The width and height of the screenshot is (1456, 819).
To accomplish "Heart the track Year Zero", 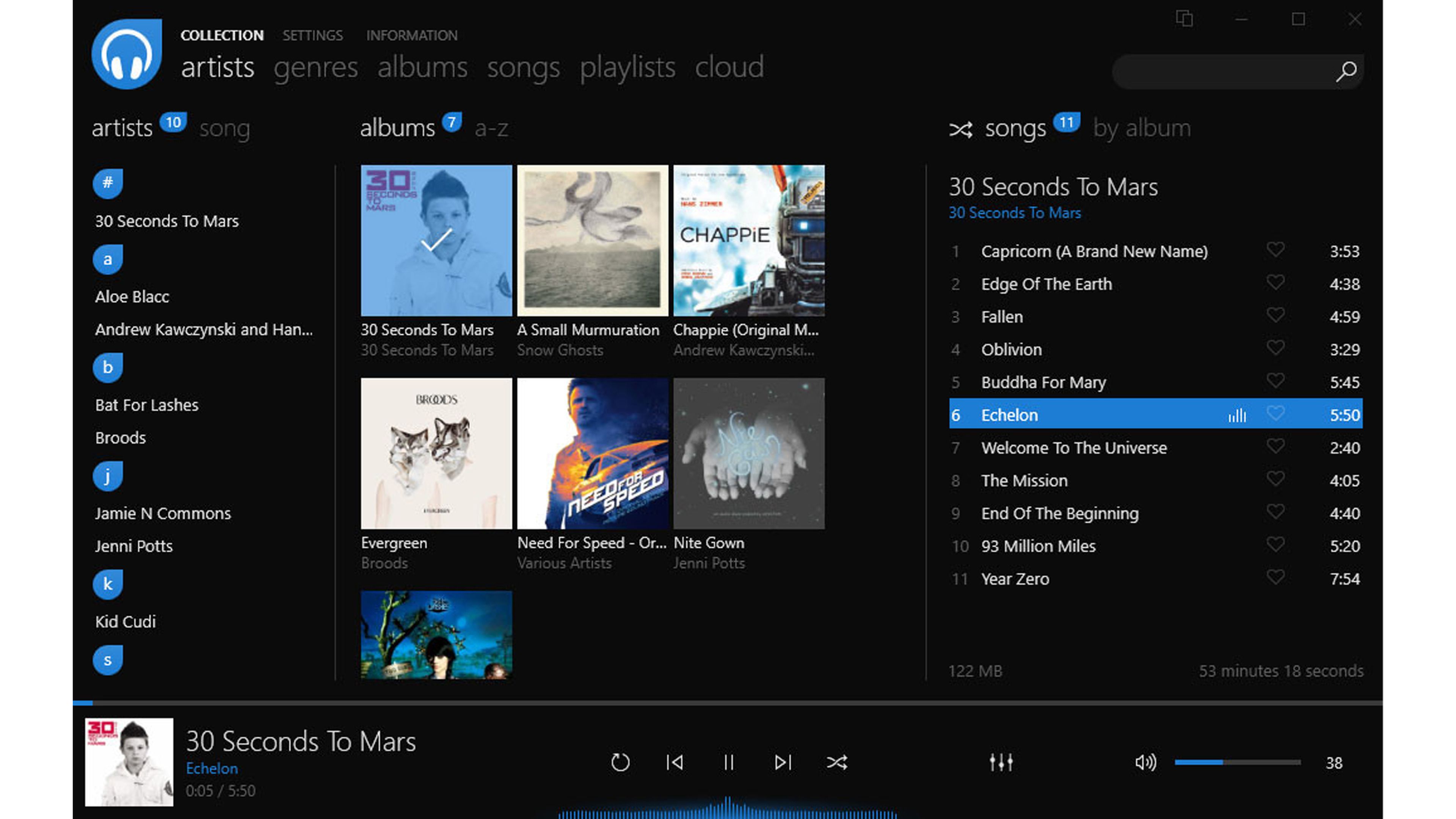I will pos(1275,577).
